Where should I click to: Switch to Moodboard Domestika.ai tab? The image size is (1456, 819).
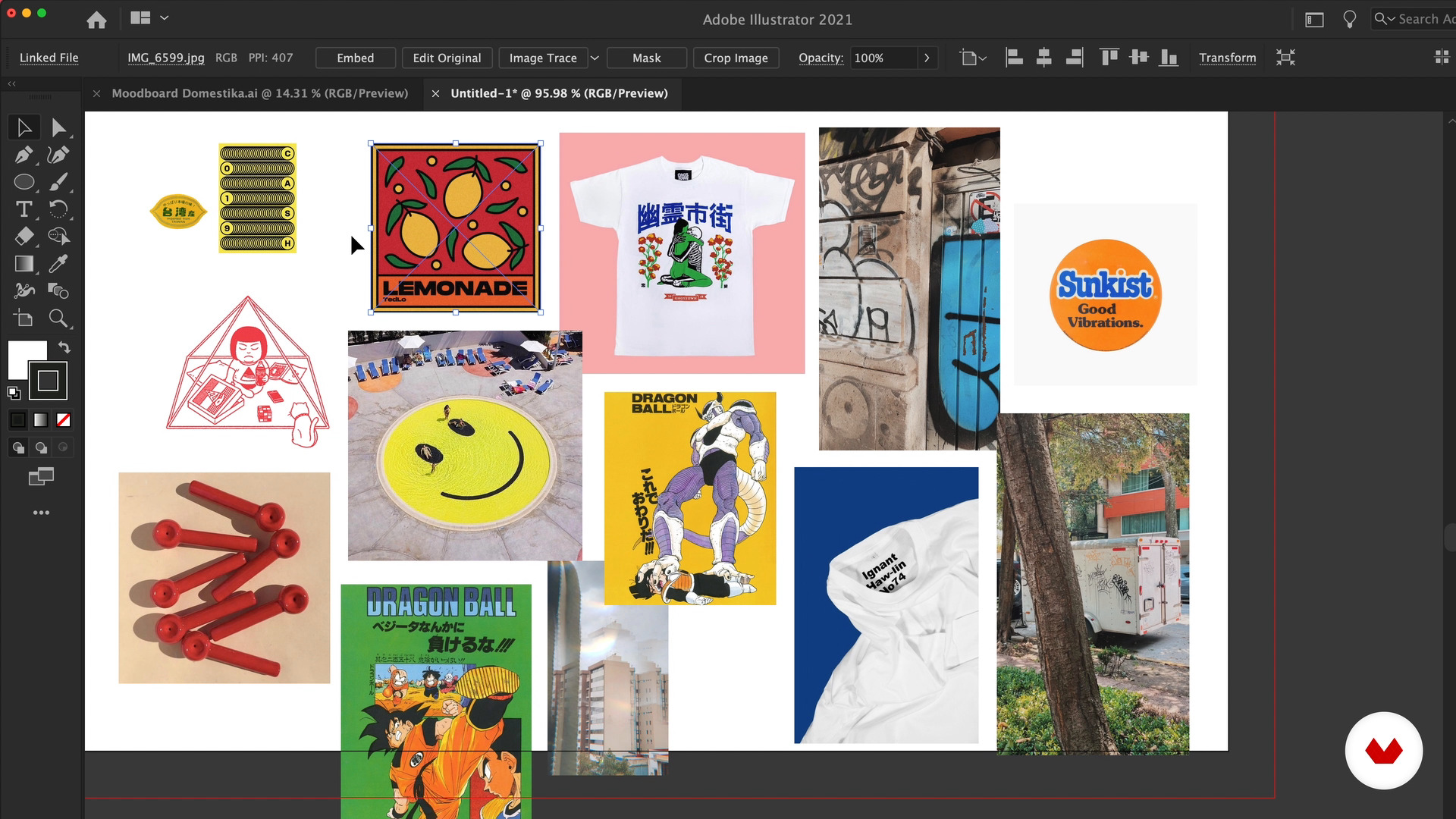(x=259, y=93)
